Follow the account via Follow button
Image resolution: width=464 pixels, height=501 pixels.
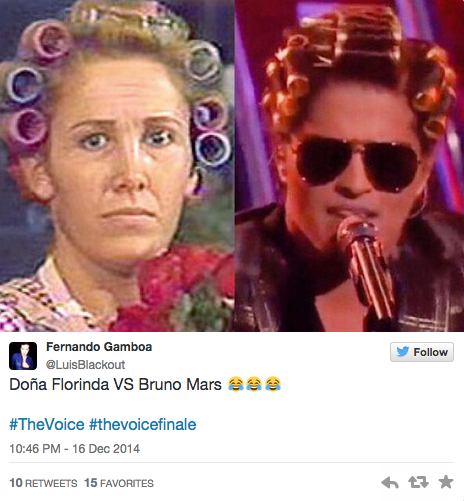[x=422, y=352]
